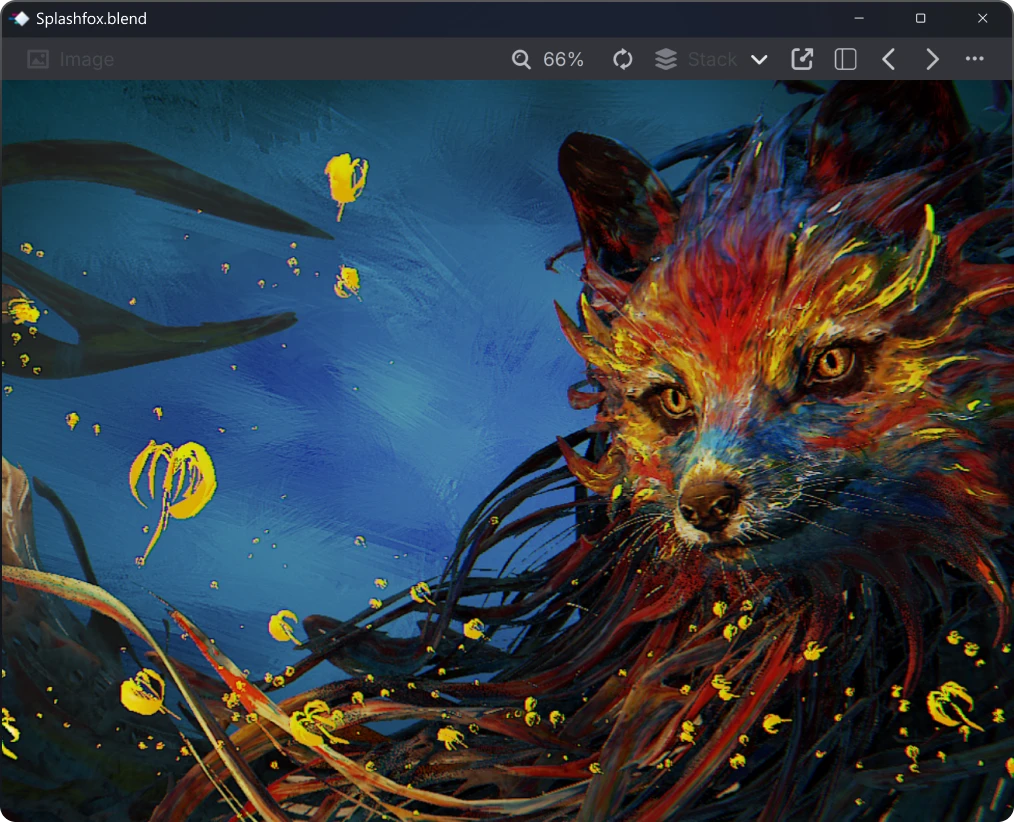Expand the Stack dropdown chevron
Screen dimensions: 1014x822
coord(759,59)
